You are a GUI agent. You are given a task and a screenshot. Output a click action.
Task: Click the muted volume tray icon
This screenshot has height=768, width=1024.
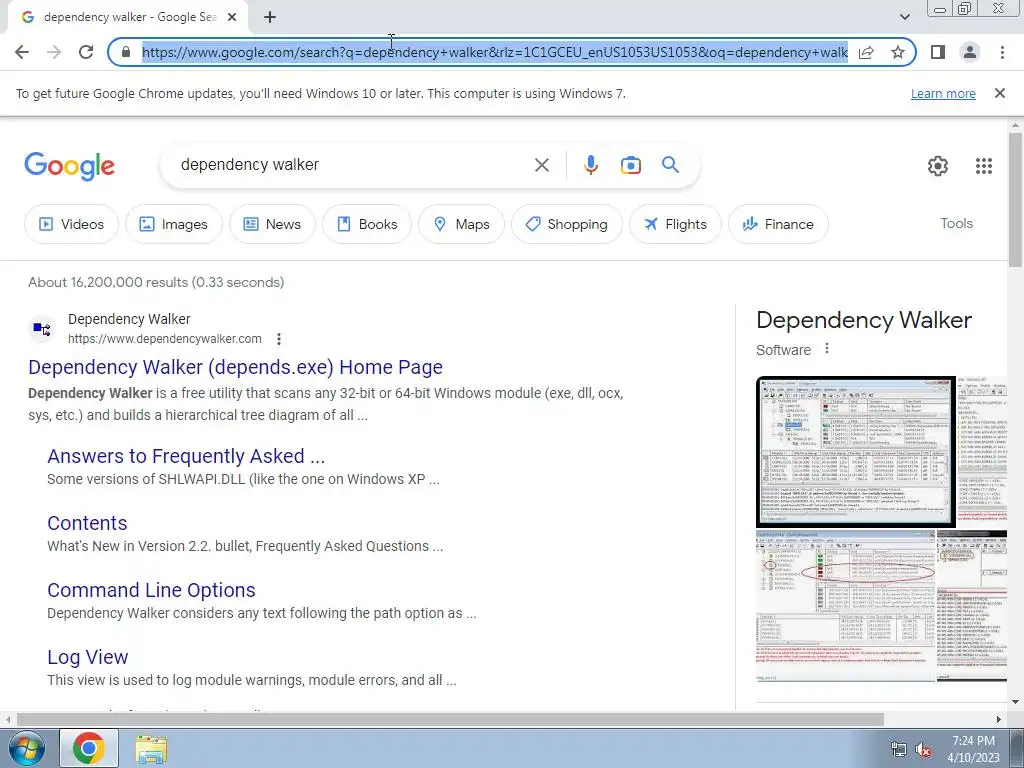tap(923, 749)
